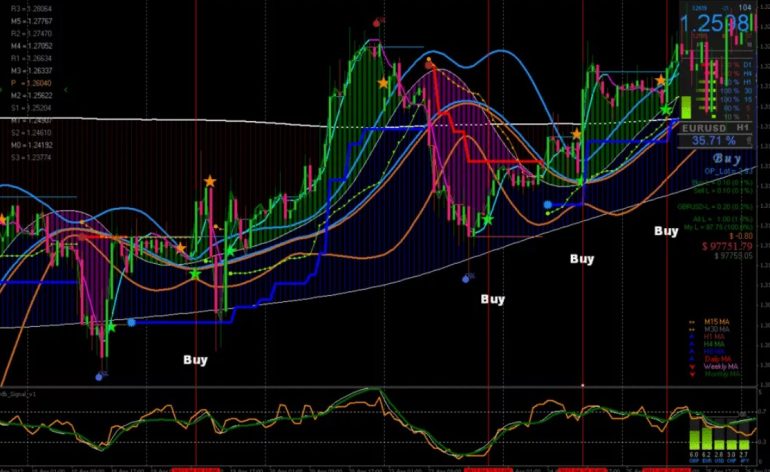Viewport: 770px width, 472px height.
Task: Click the red $ 97751.79 balance value
Action: coord(727,246)
